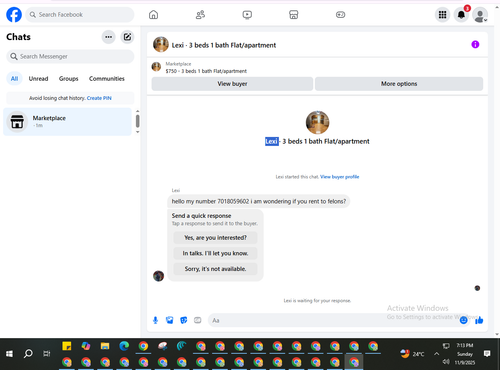Send quick response Yes, are you interested?
The image size is (500, 370).
pos(215,238)
